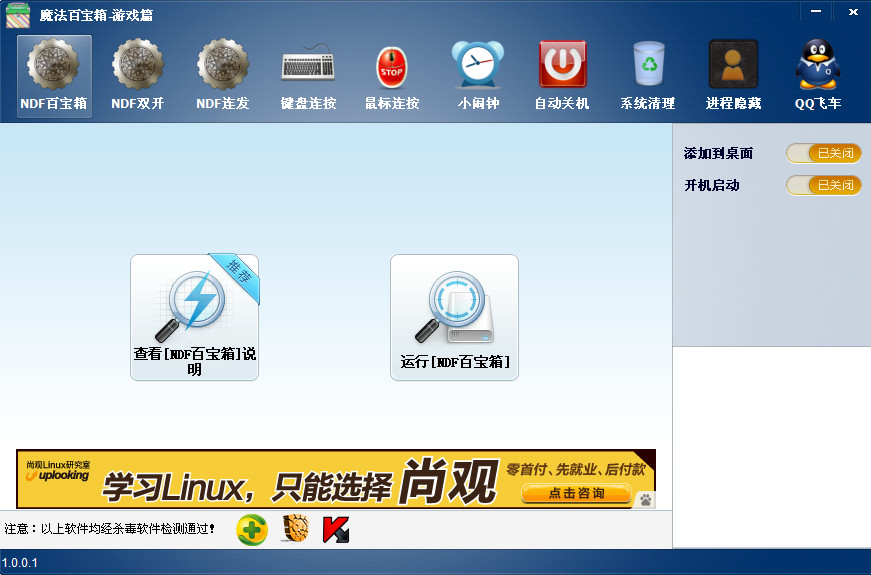Click the 注意：以上软件均经杀毒软件检测通过 notice text
871x575 pixels.
click(x=109, y=528)
